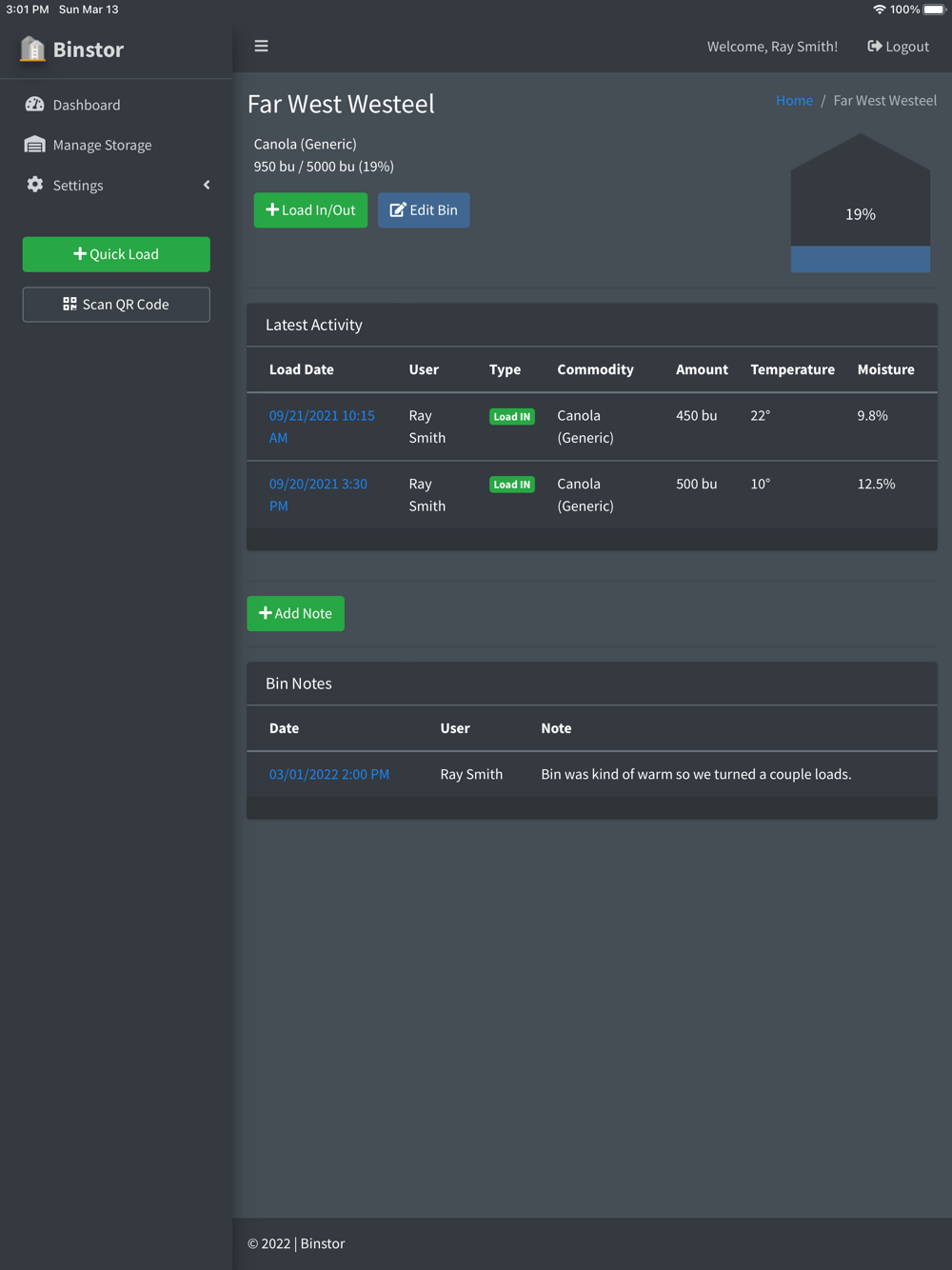Expand Settings submenu chevron

coord(207,185)
